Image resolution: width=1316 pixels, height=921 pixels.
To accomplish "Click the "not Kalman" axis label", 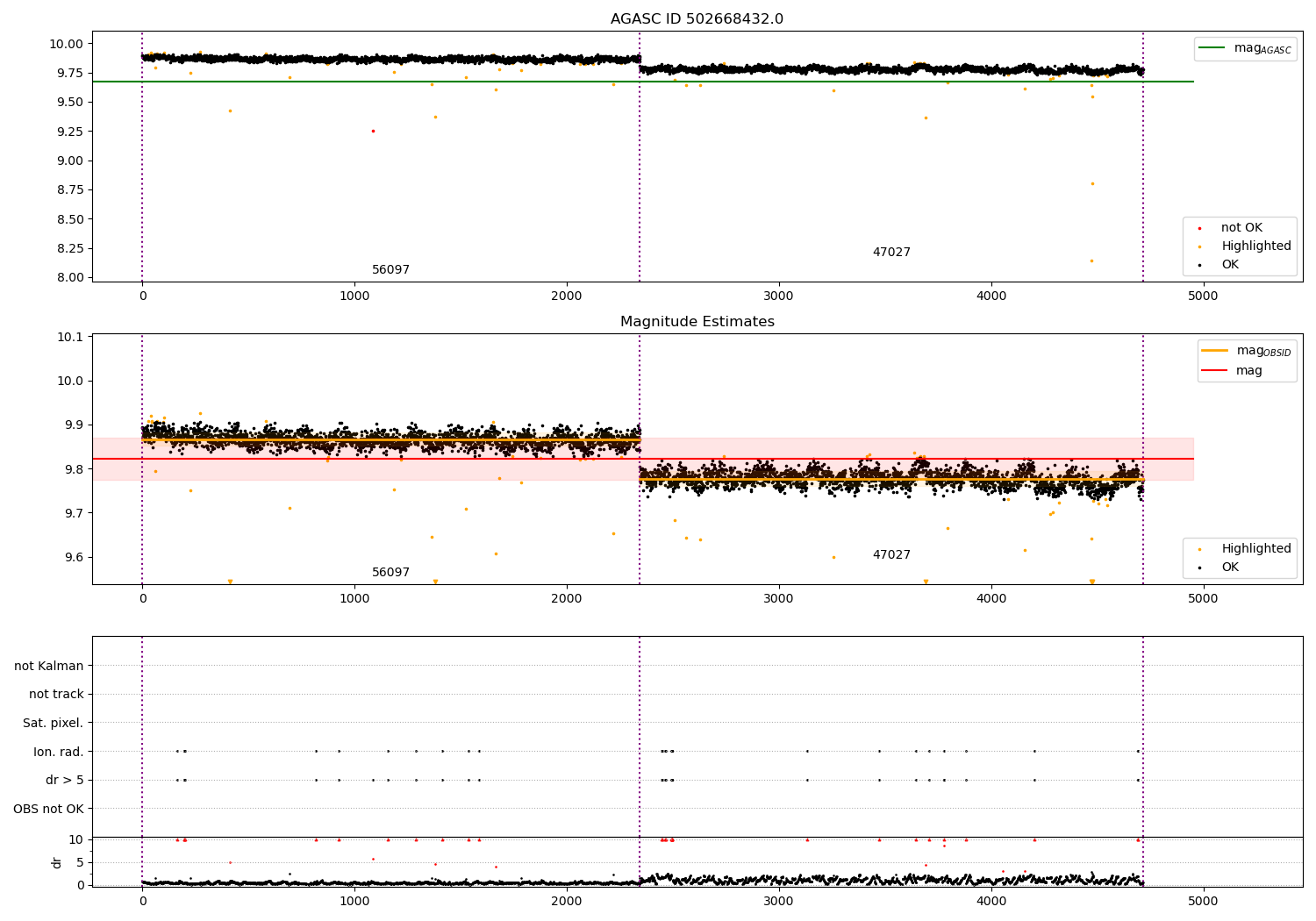I will pyautogui.click(x=49, y=666).
